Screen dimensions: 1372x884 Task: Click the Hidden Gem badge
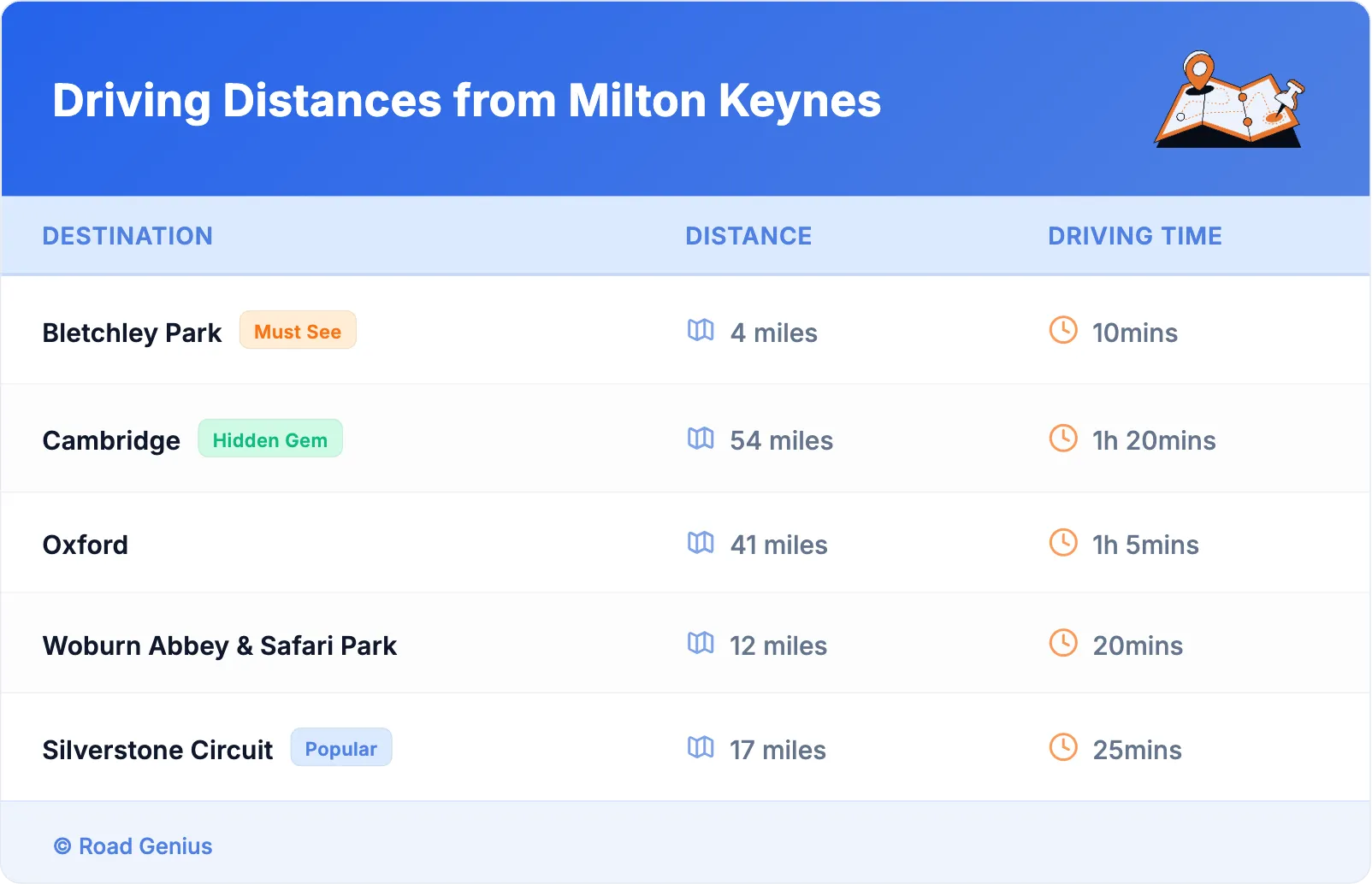point(270,439)
